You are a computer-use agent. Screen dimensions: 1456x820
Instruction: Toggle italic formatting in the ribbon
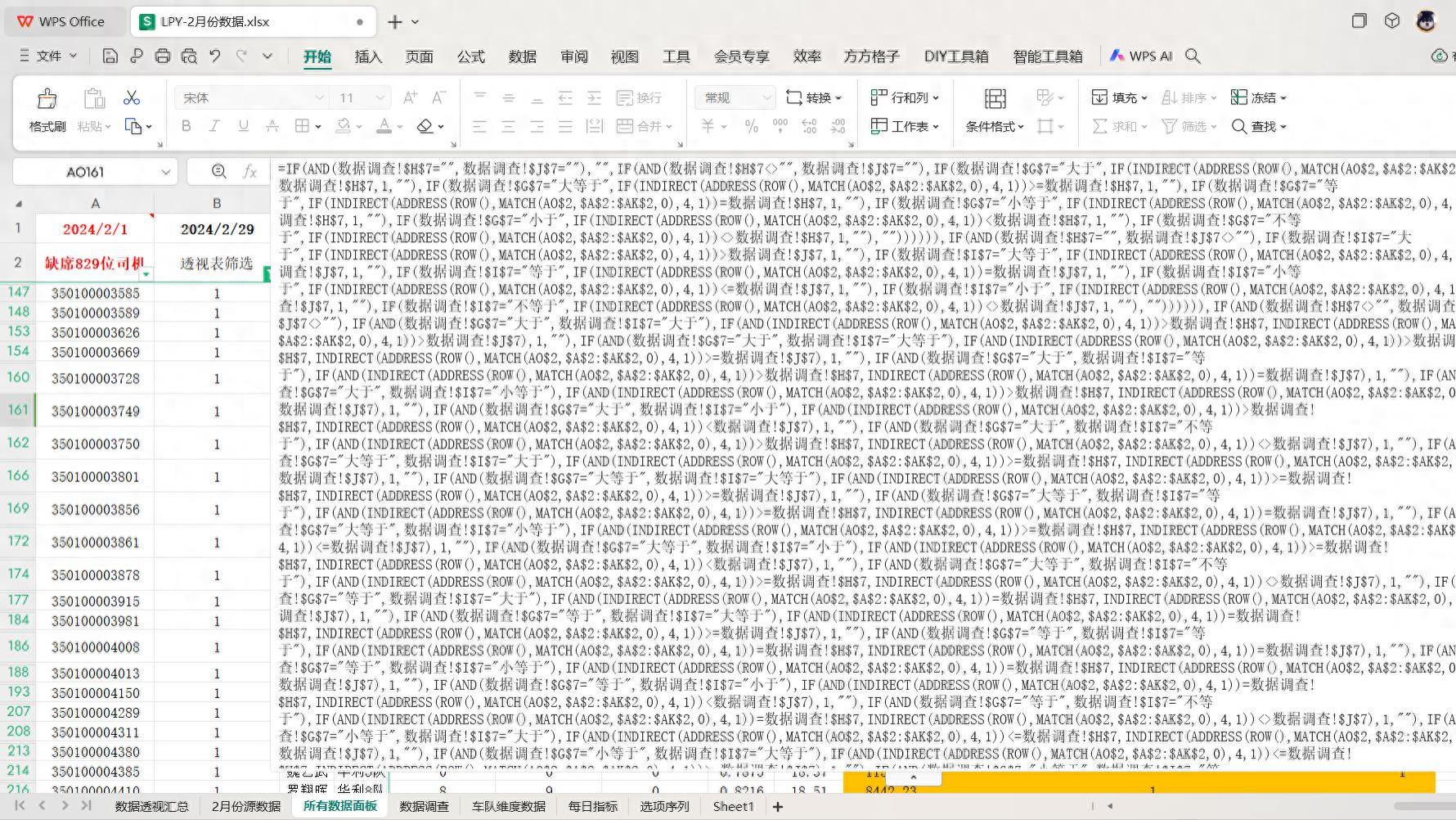[x=214, y=126]
